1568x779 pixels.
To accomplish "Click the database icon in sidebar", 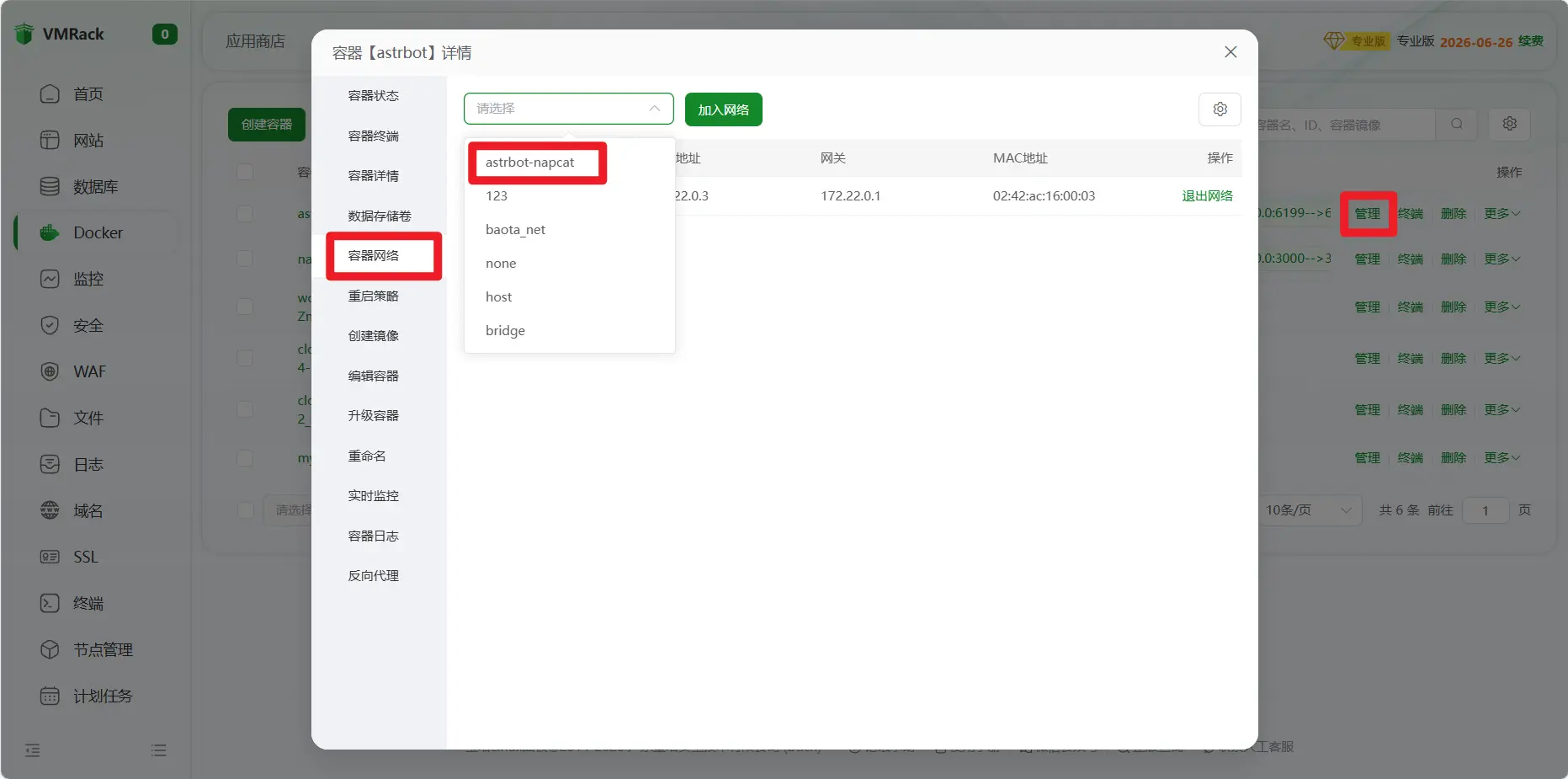I will (50, 186).
